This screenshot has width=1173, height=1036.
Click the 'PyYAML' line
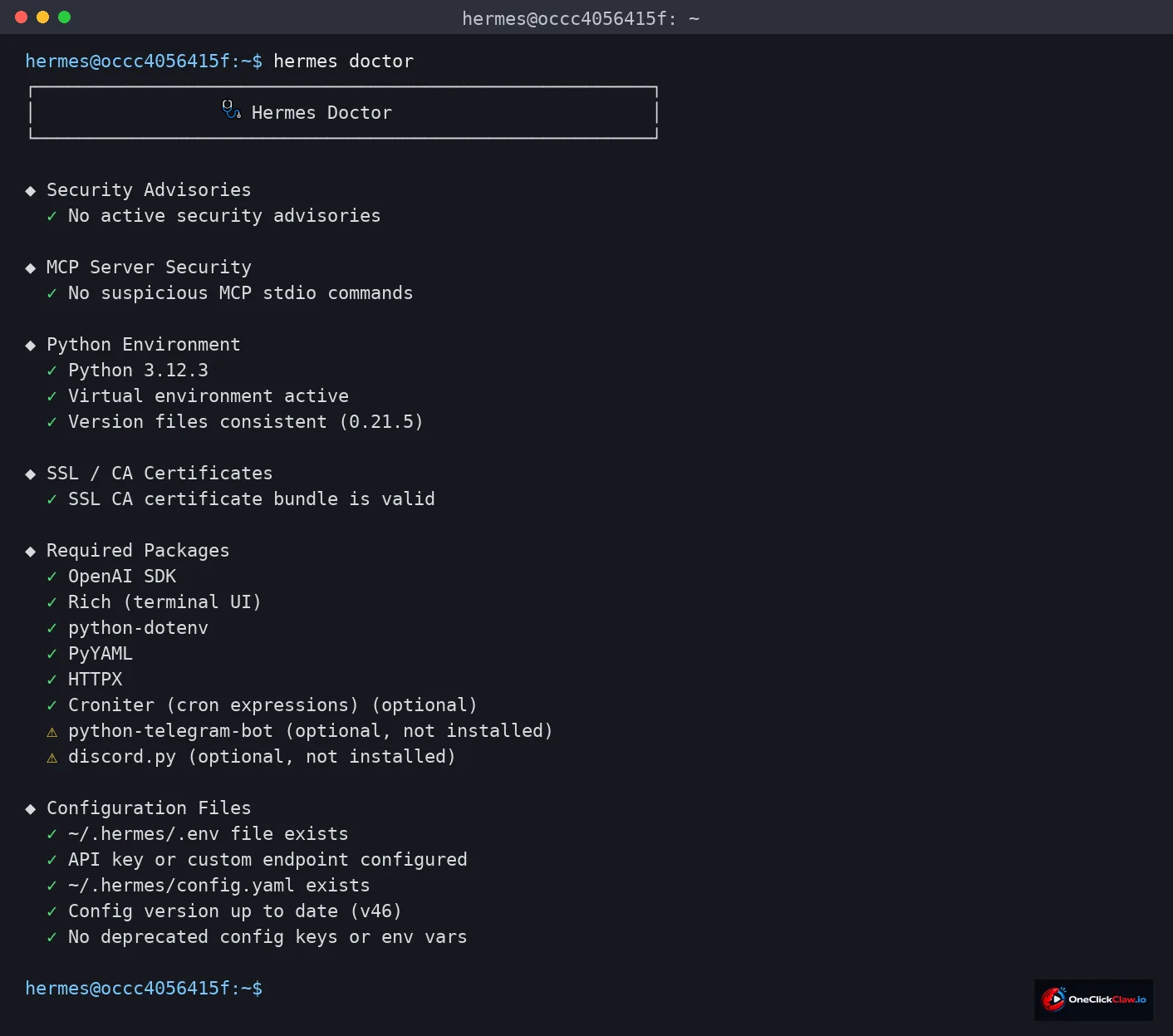click(101, 654)
